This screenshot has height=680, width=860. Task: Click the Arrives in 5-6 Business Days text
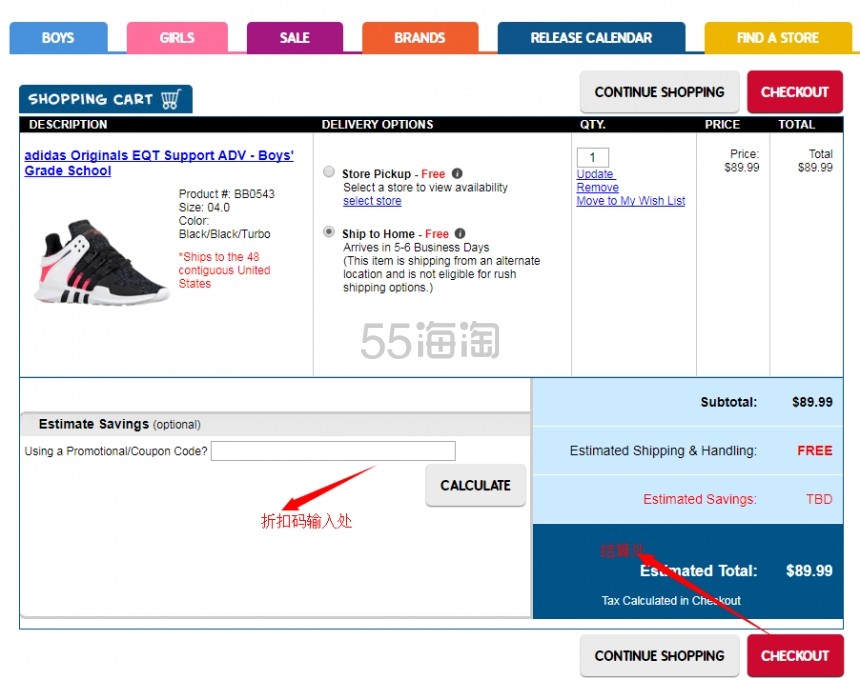(416, 247)
